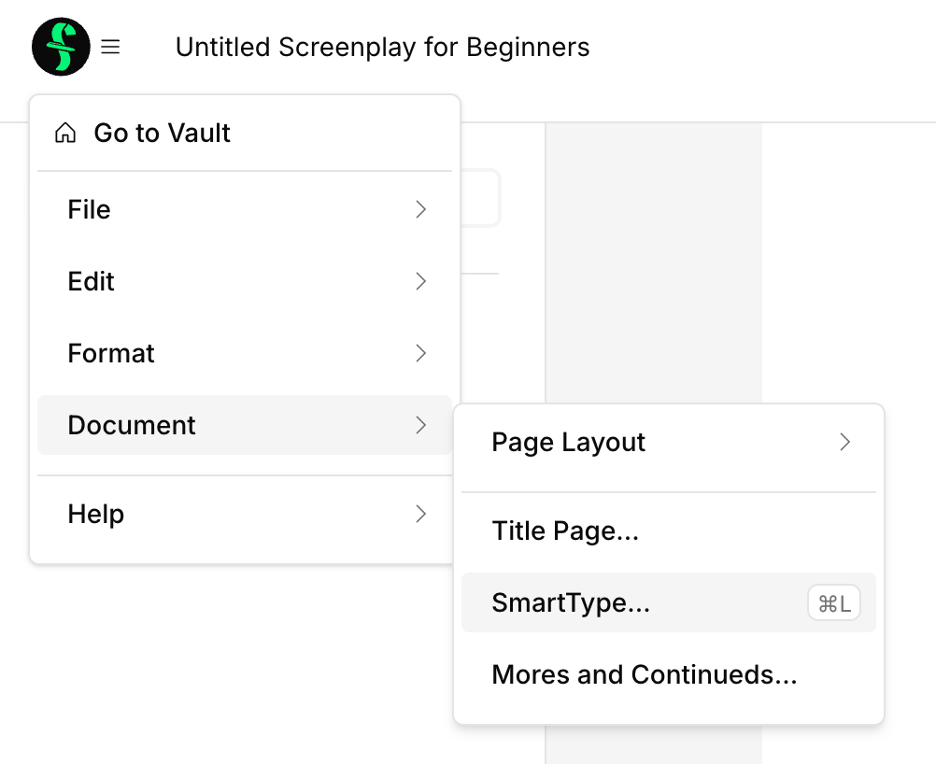The width and height of the screenshot is (936, 764).
Task: Choose the Help menu item
Action: coord(96,514)
